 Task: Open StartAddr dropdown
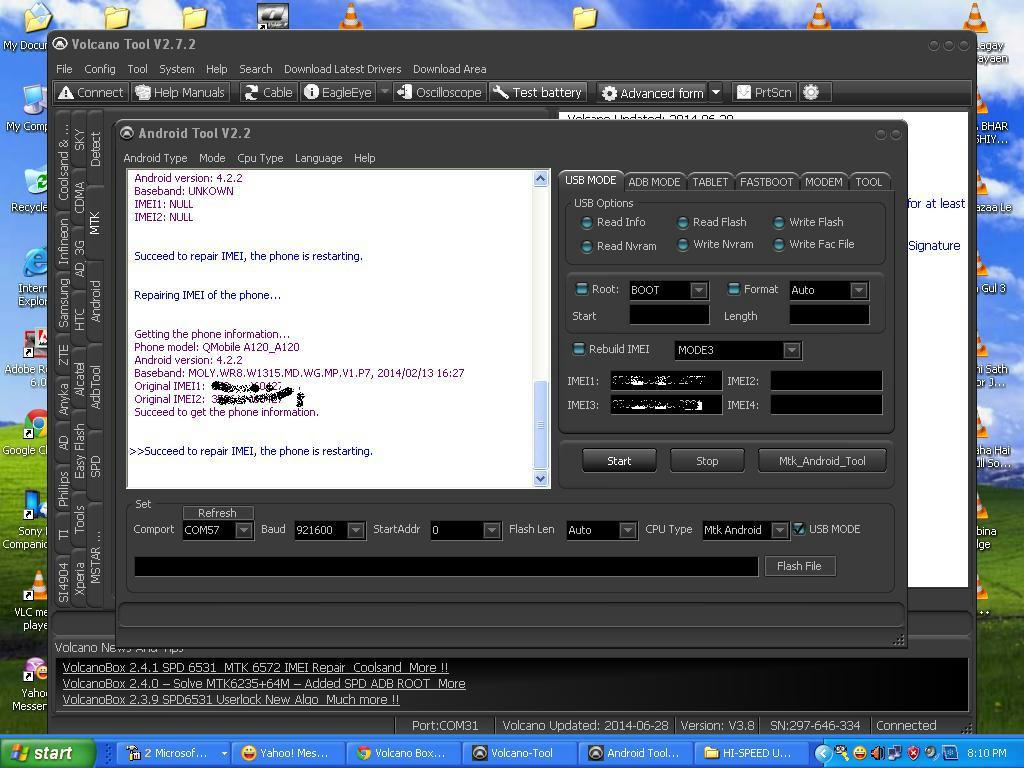pyautogui.click(x=492, y=530)
